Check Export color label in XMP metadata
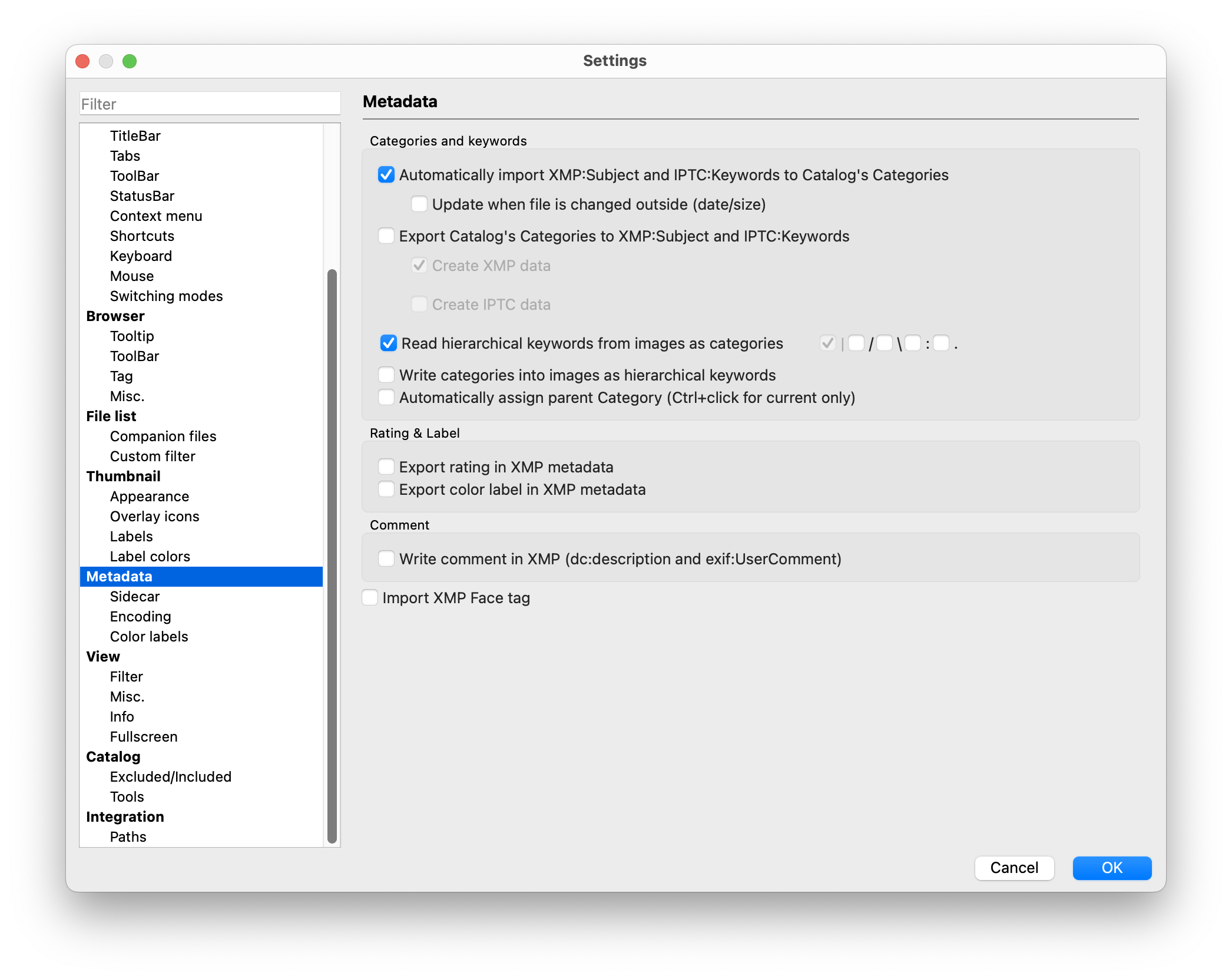Viewport: 1232px width, 979px height. click(x=386, y=489)
